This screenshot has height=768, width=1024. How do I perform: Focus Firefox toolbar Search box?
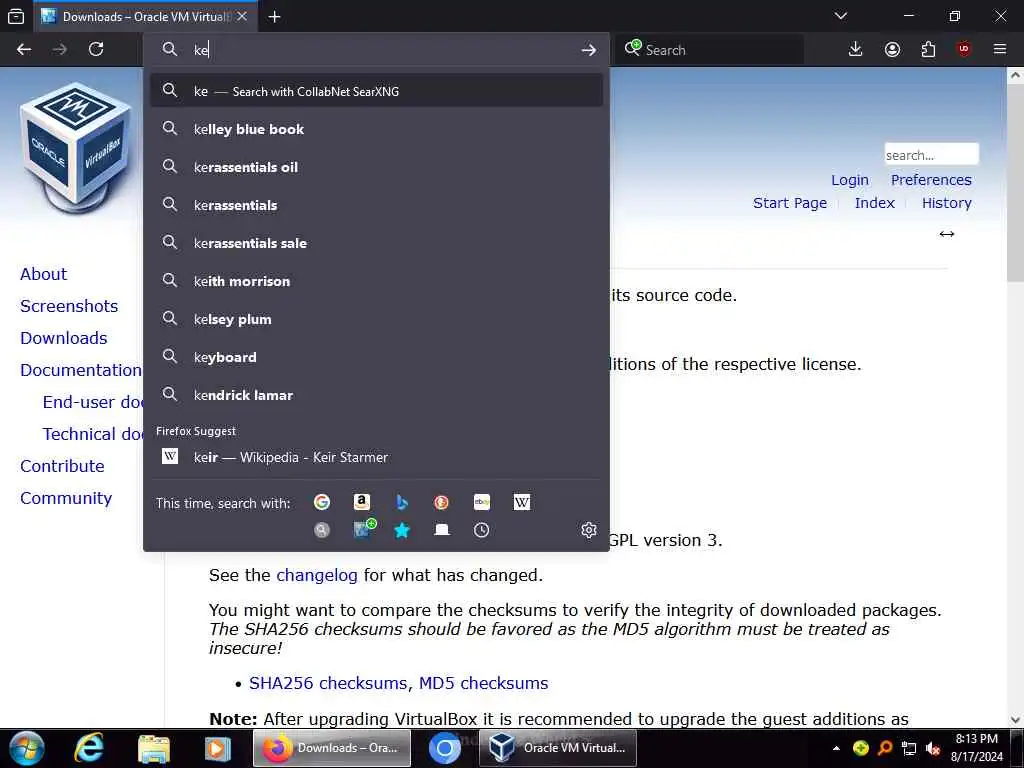pyautogui.click(x=709, y=50)
